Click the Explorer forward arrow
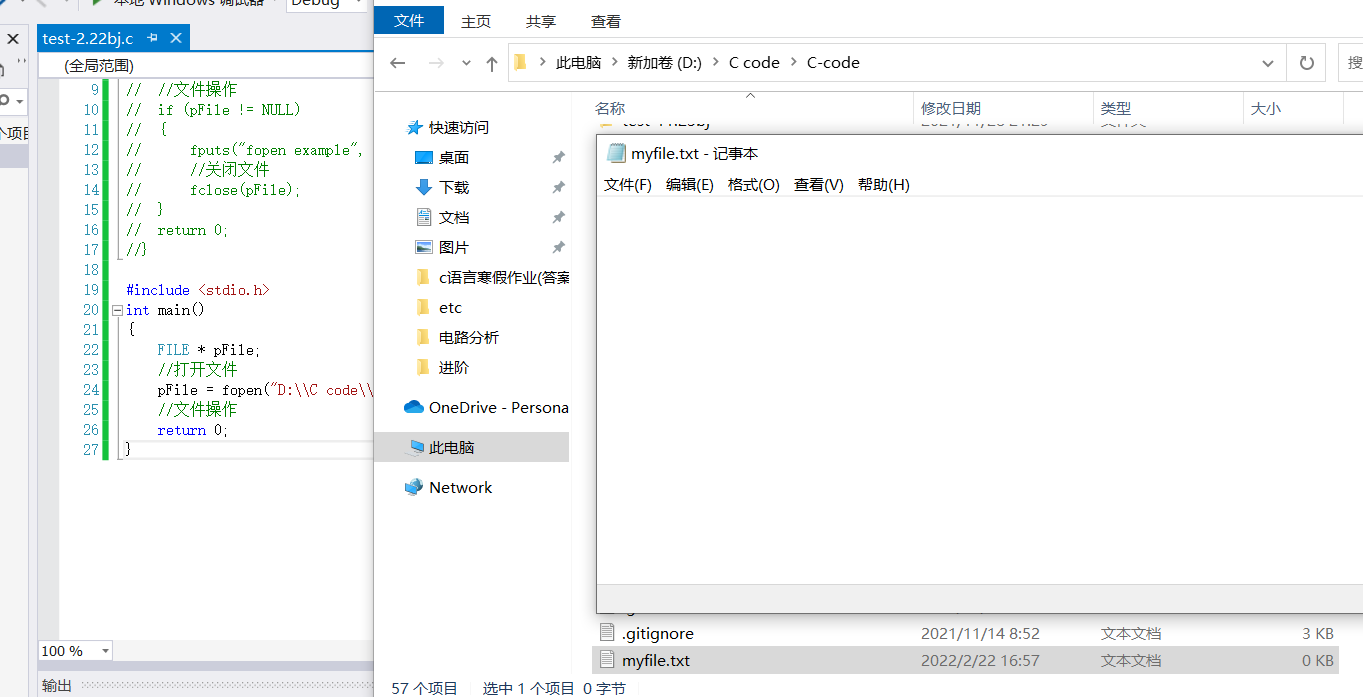Viewport: 1363px width, 697px height. pos(436,63)
